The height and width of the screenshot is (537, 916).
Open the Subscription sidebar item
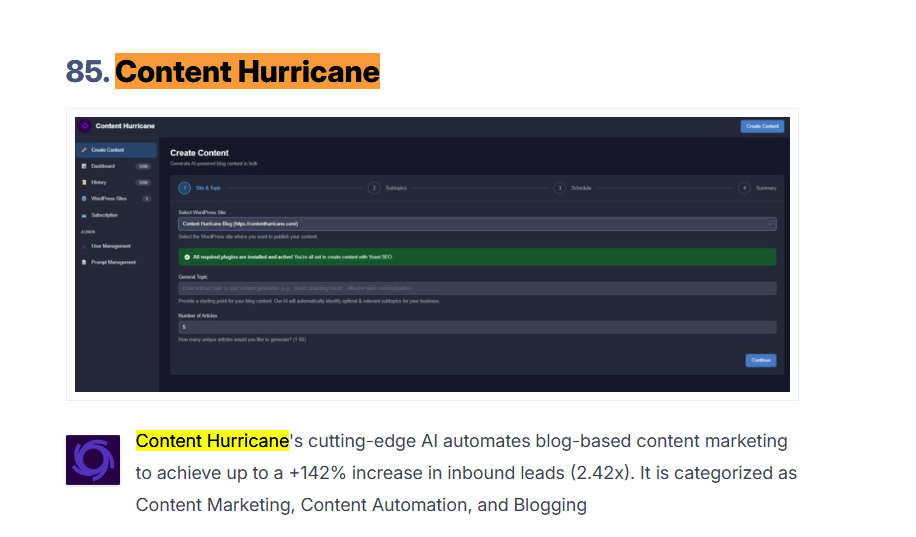click(116, 215)
